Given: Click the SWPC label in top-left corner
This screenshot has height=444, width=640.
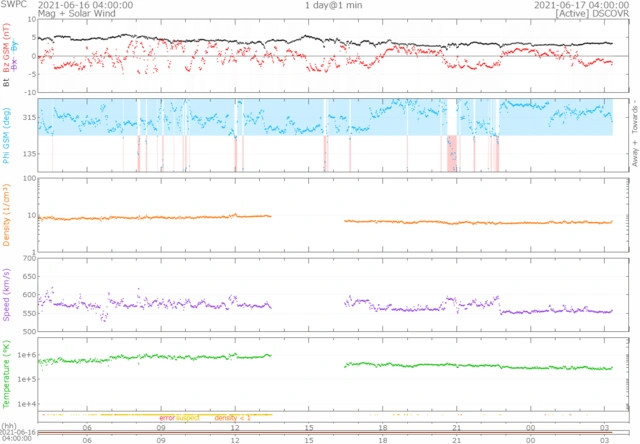Looking at the screenshot, I should pos(13,5).
